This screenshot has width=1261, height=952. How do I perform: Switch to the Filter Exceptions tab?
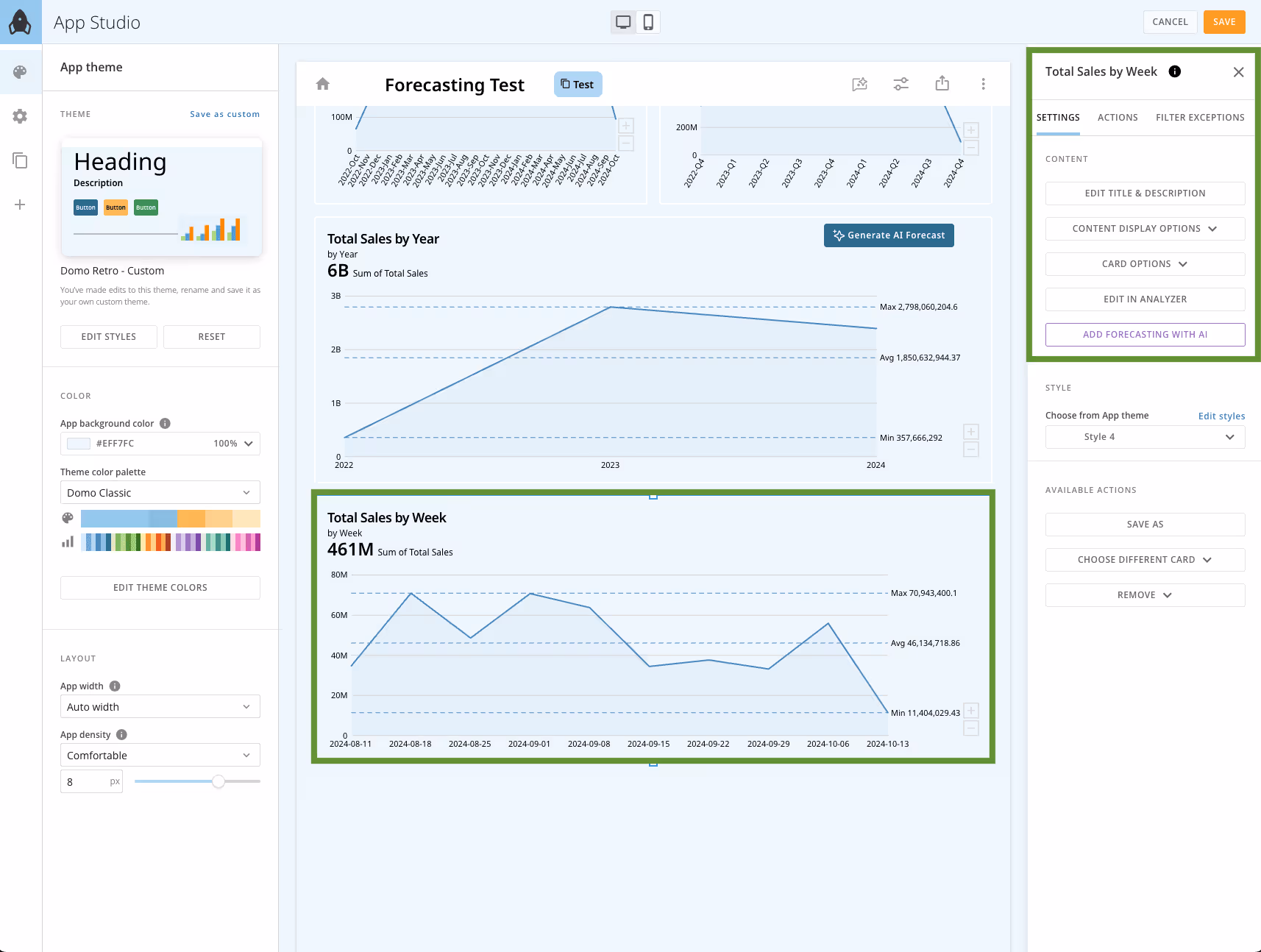(x=1200, y=118)
